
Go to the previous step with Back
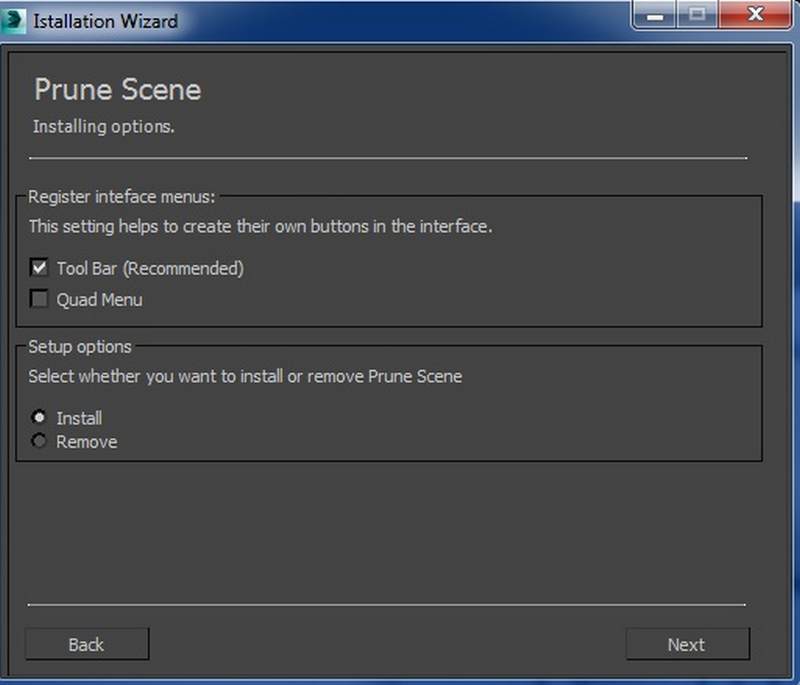coord(87,644)
